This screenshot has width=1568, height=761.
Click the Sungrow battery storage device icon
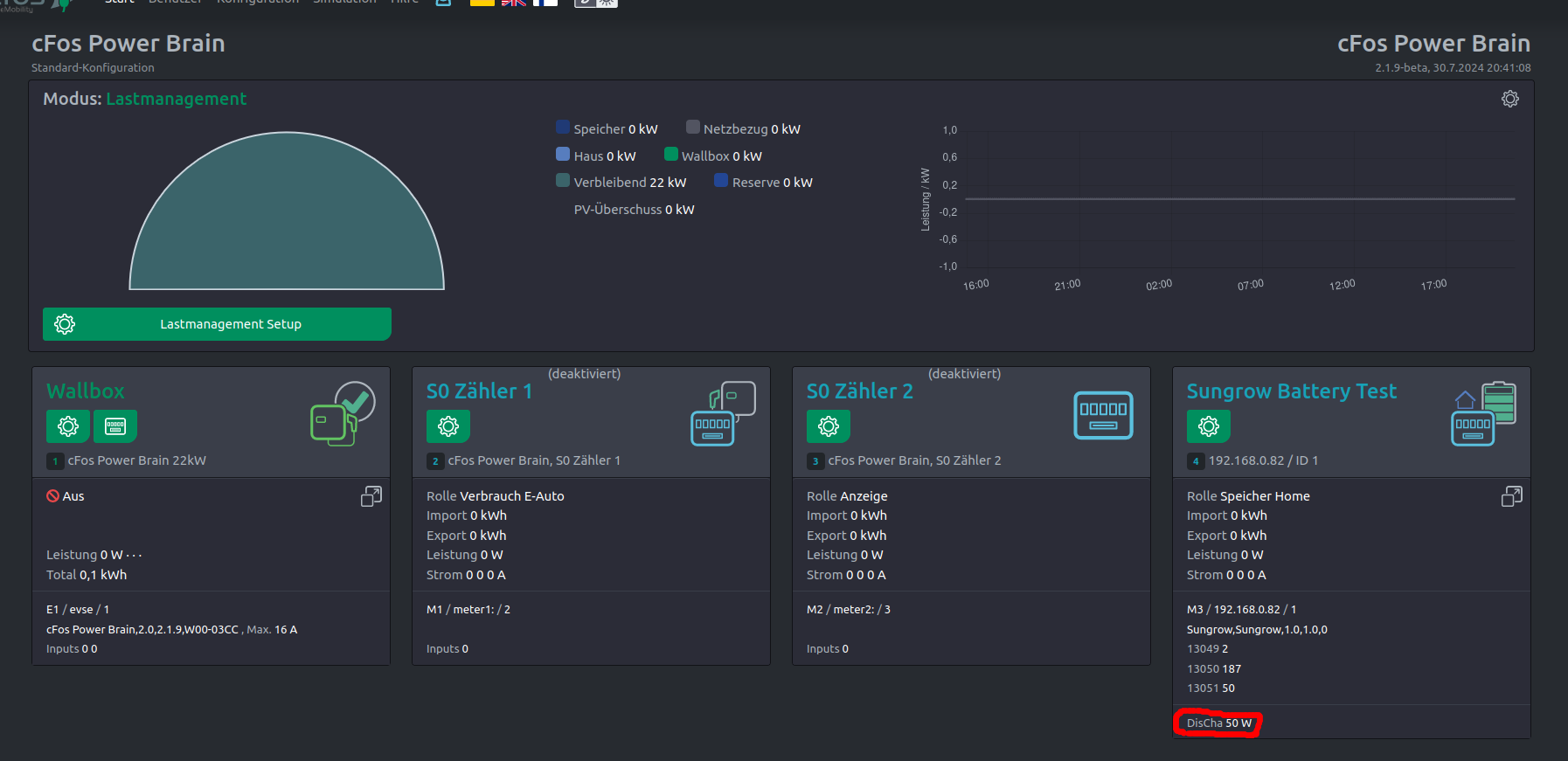point(1483,413)
